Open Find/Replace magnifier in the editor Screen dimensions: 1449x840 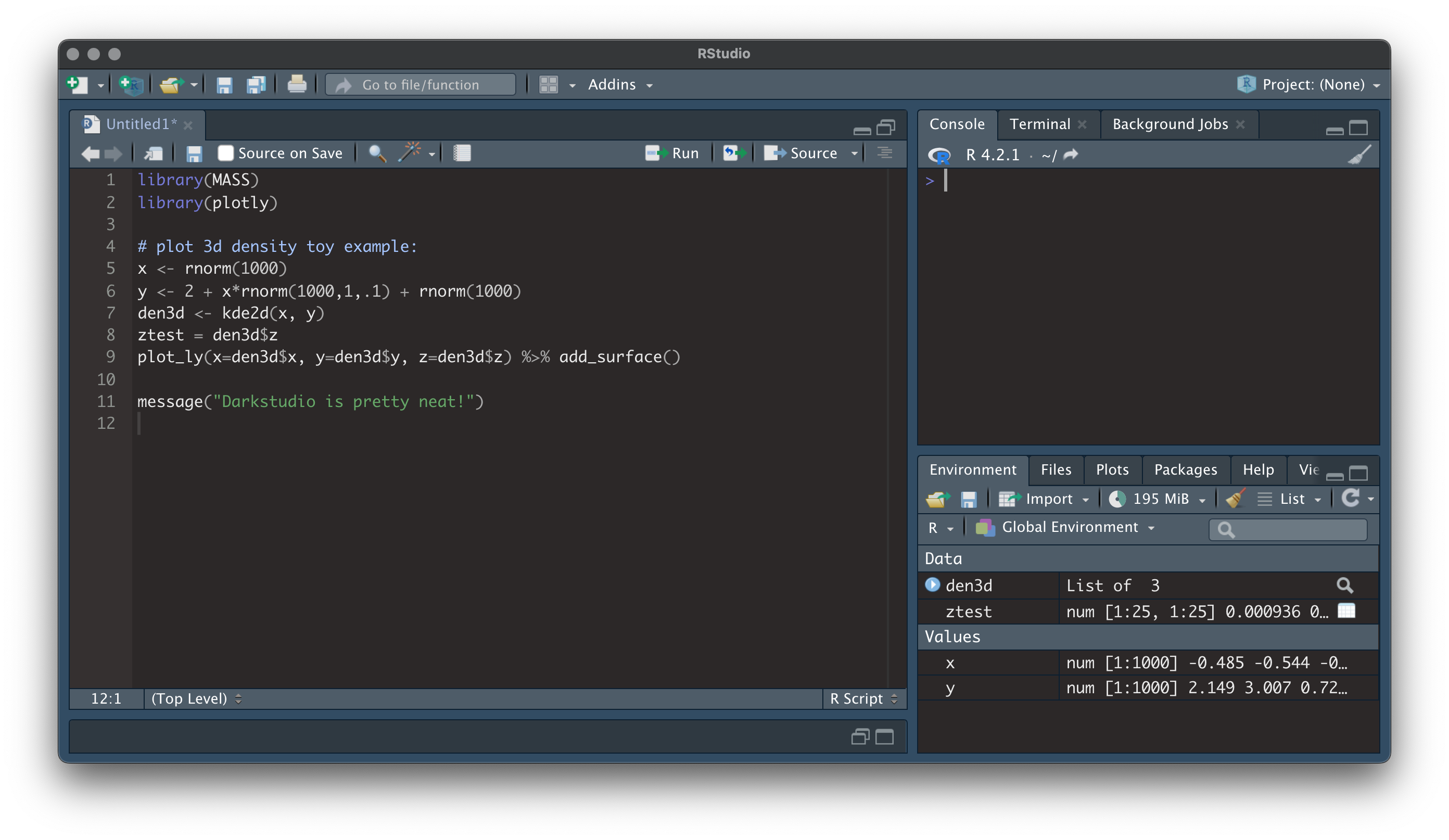click(x=377, y=154)
